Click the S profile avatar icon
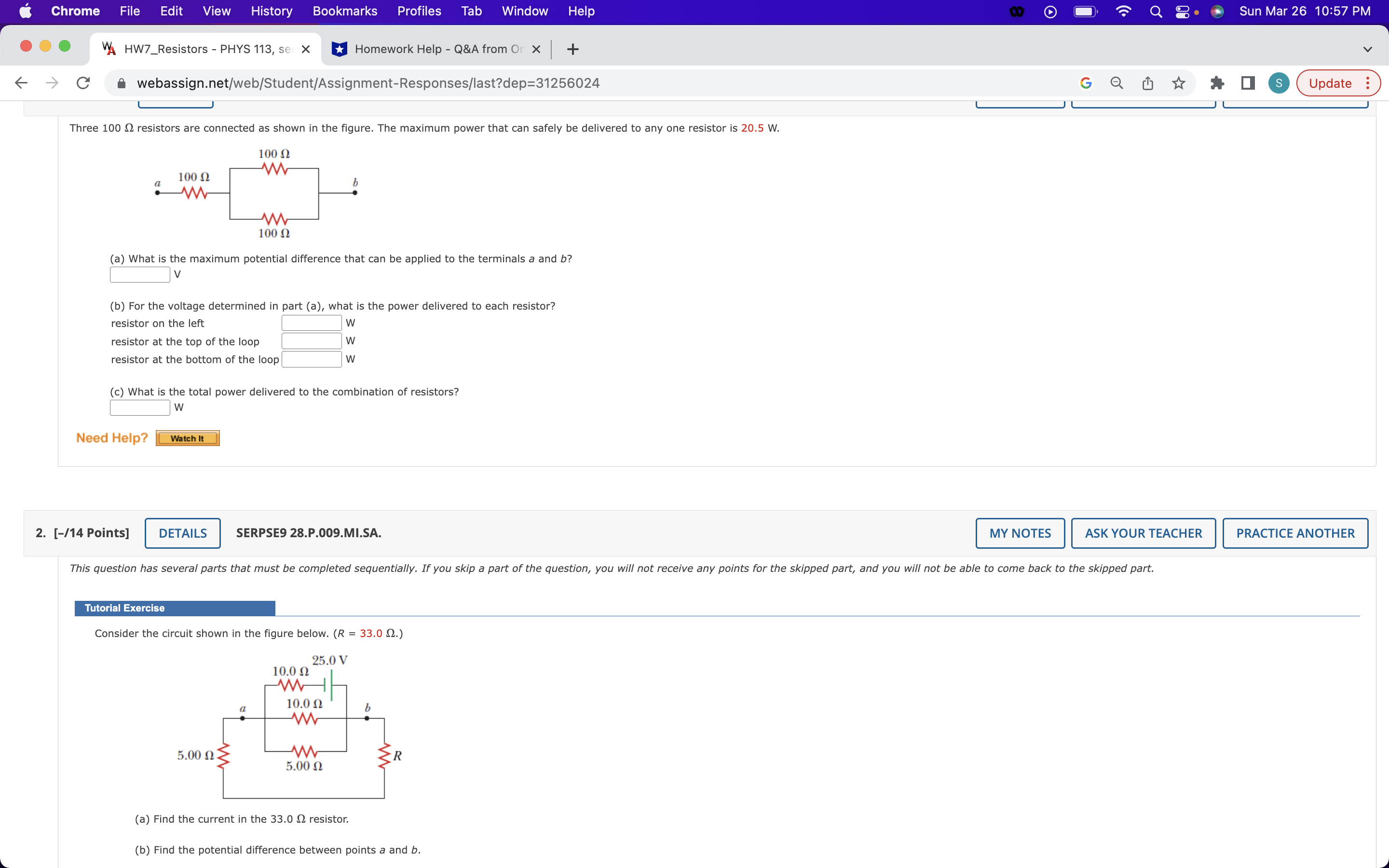 coord(1279,82)
